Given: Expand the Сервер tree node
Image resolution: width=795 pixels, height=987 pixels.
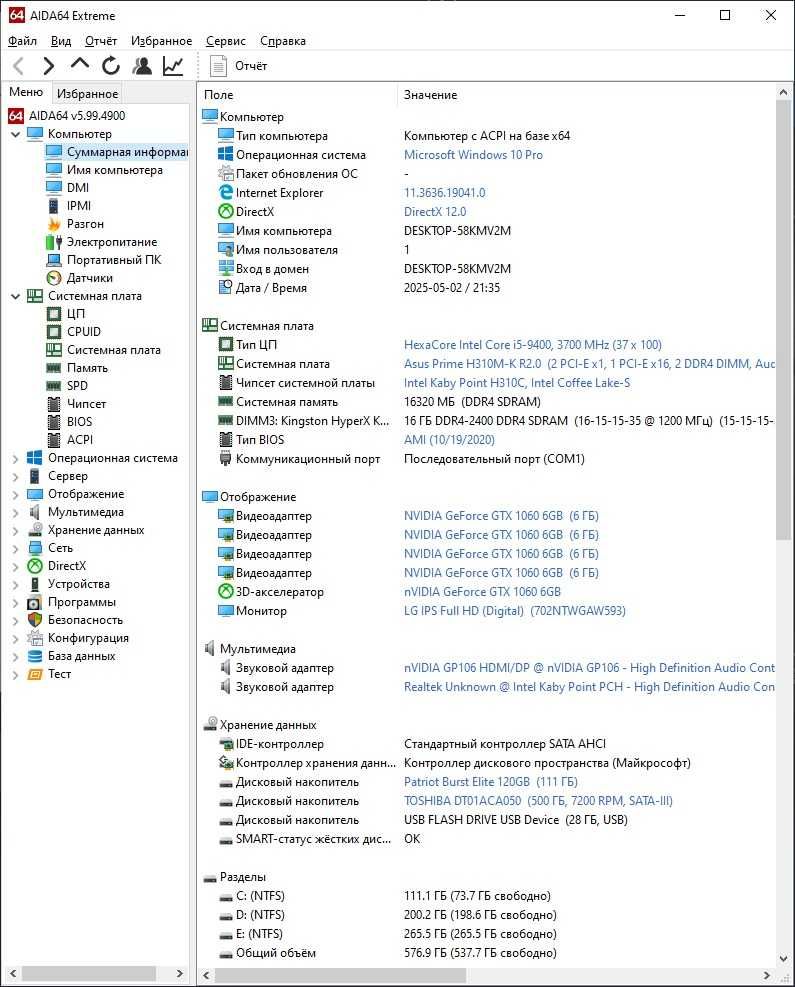Looking at the screenshot, I should pyautogui.click(x=16, y=477).
